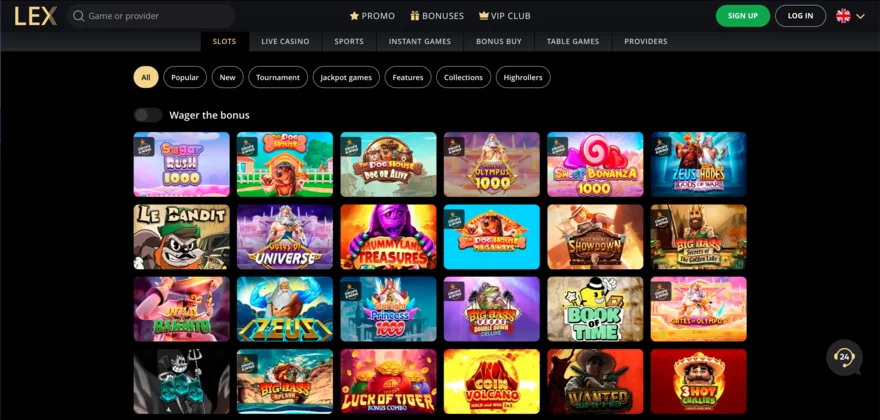Expand the language dropdown chevron
This screenshot has width=880, height=420.
[860, 16]
